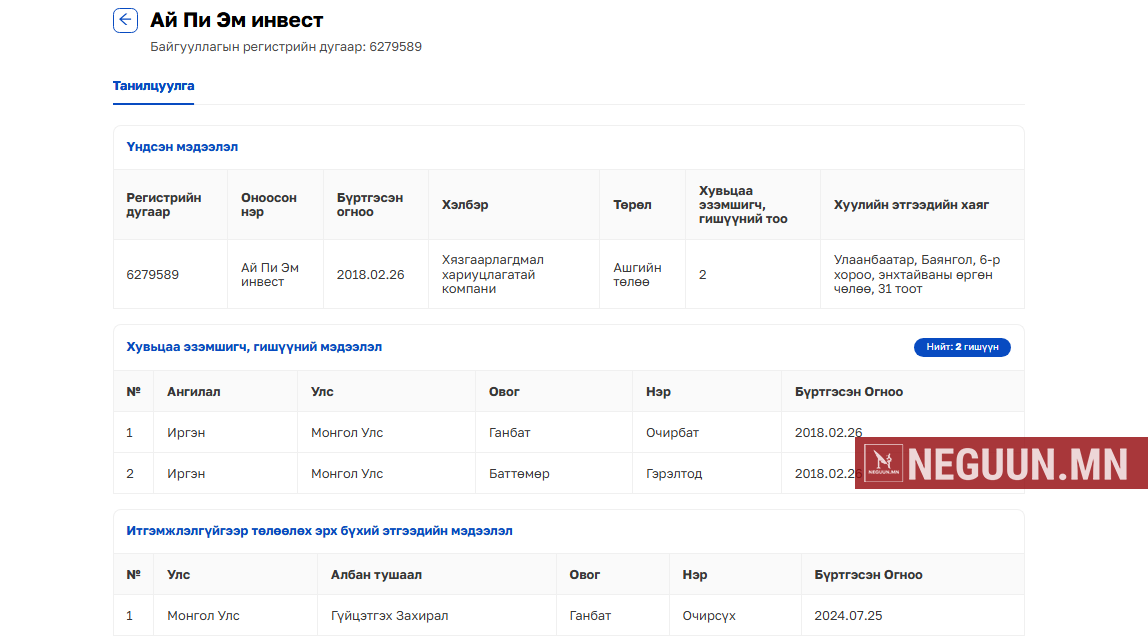Screen dimensions: 1148x639
Task: Click the Ай Пи Эм инвест title
Action: [x=237, y=20]
